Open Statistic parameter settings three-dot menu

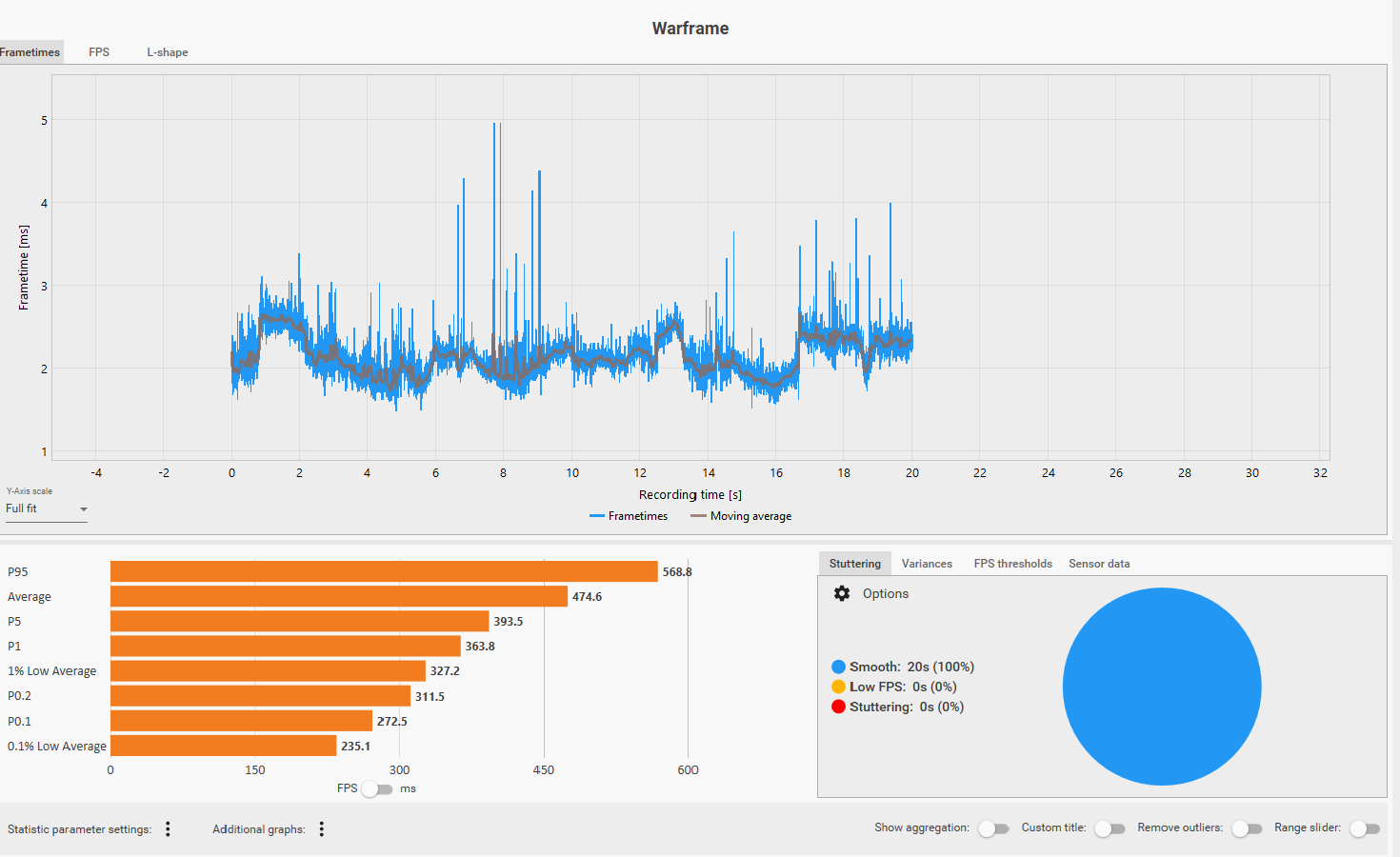(168, 828)
